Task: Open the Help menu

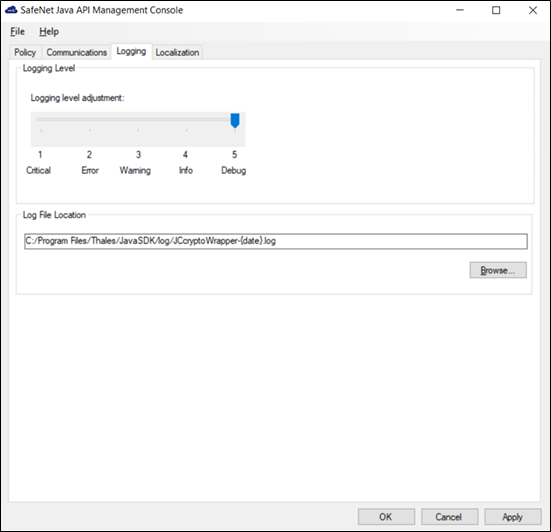Action: click(x=49, y=32)
